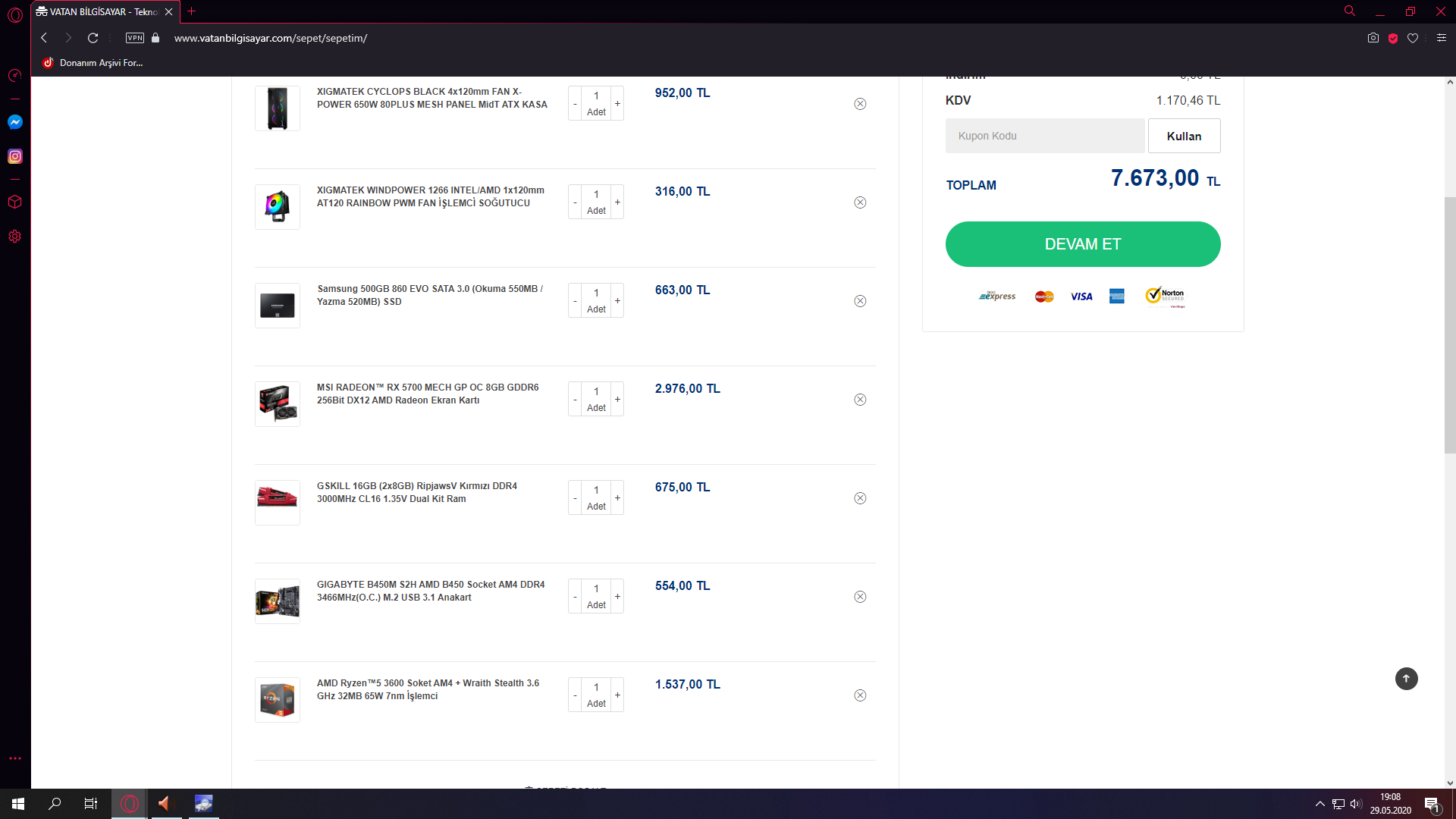This screenshot has width=1456, height=819.
Task: Increase quantity of XIGMATEK WINDPOWER cooler
Action: (x=617, y=202)
